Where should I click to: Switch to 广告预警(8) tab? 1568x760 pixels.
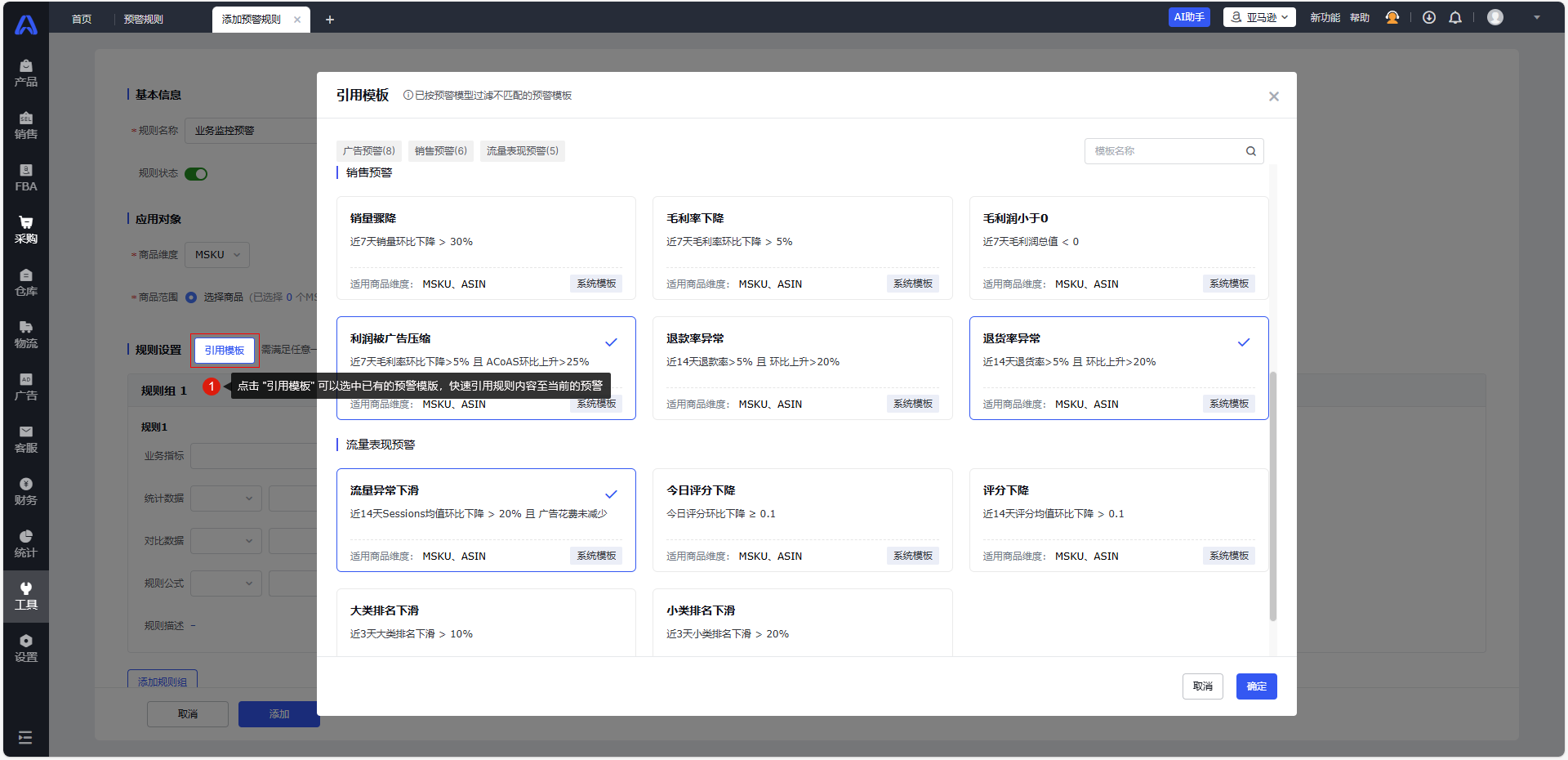tap(368, 151)
